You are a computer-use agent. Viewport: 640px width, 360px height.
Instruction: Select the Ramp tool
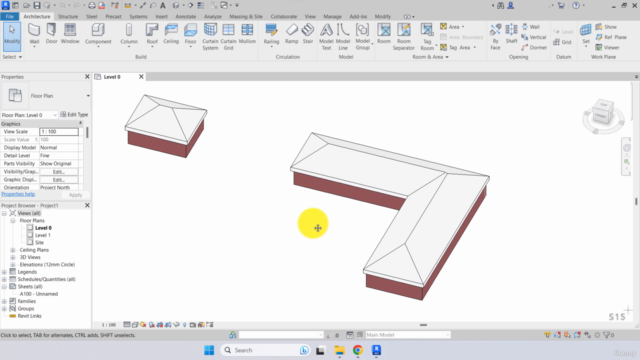click(x=291, y=34)
